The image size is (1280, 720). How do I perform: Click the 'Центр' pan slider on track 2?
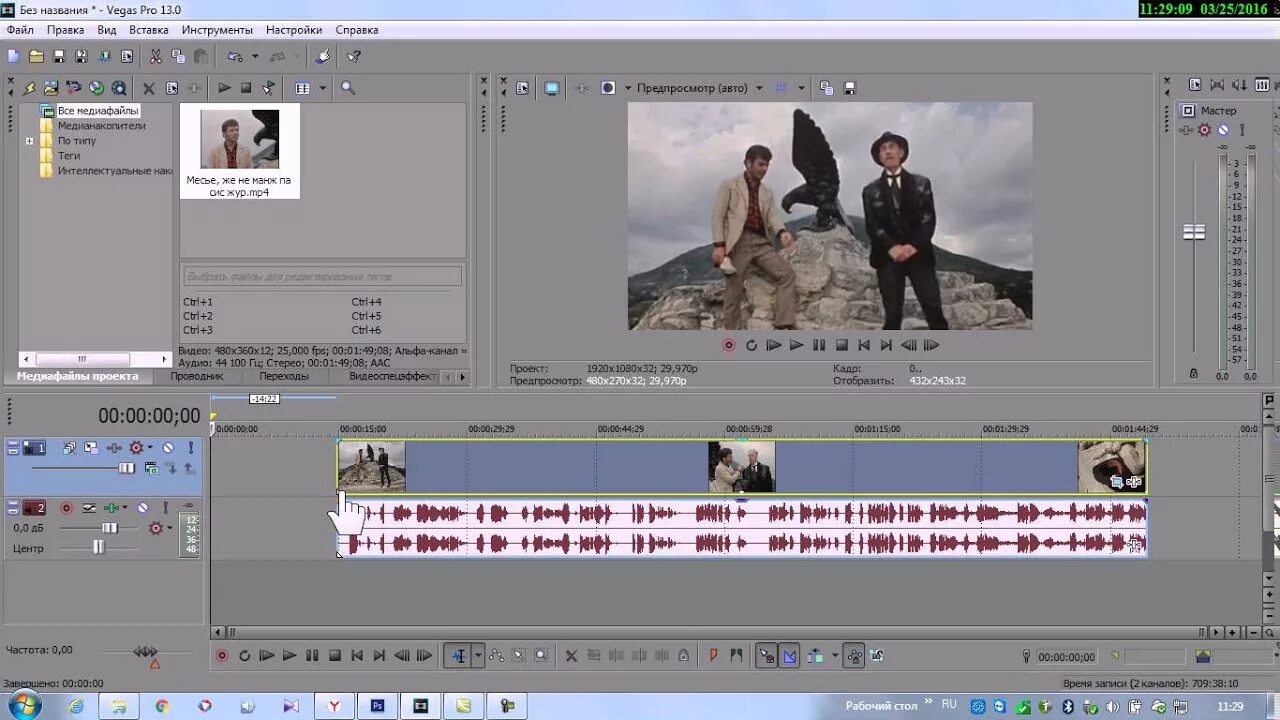(x=98, y=547)
